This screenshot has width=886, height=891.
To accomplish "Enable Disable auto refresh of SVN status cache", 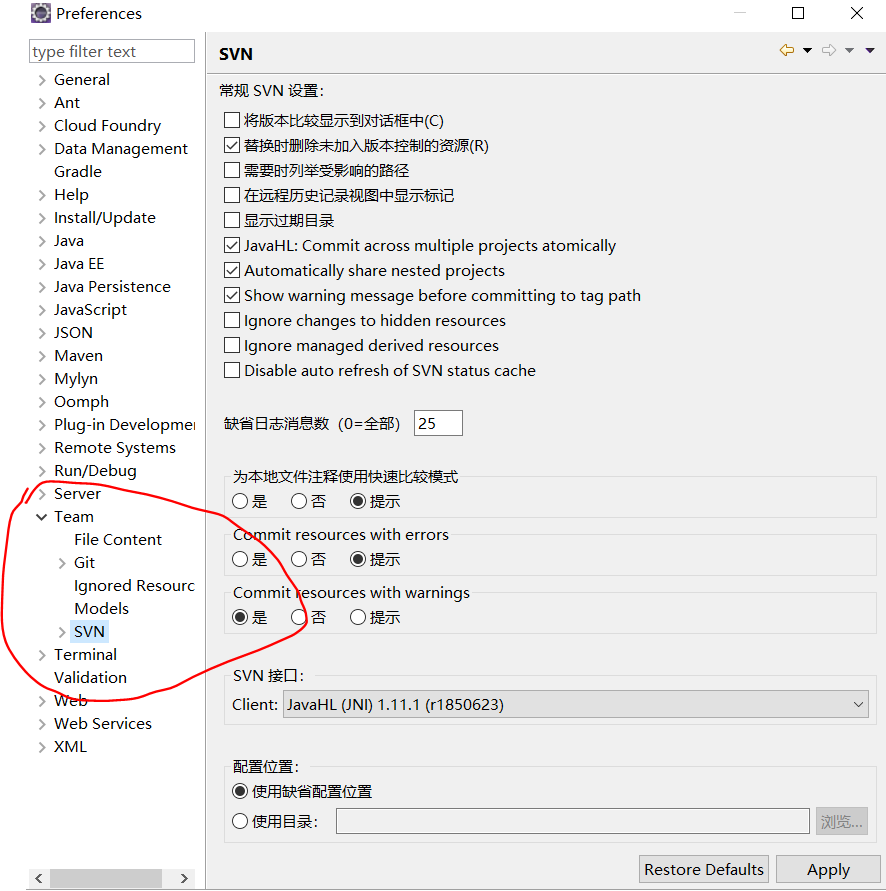I will coord(232,370).
